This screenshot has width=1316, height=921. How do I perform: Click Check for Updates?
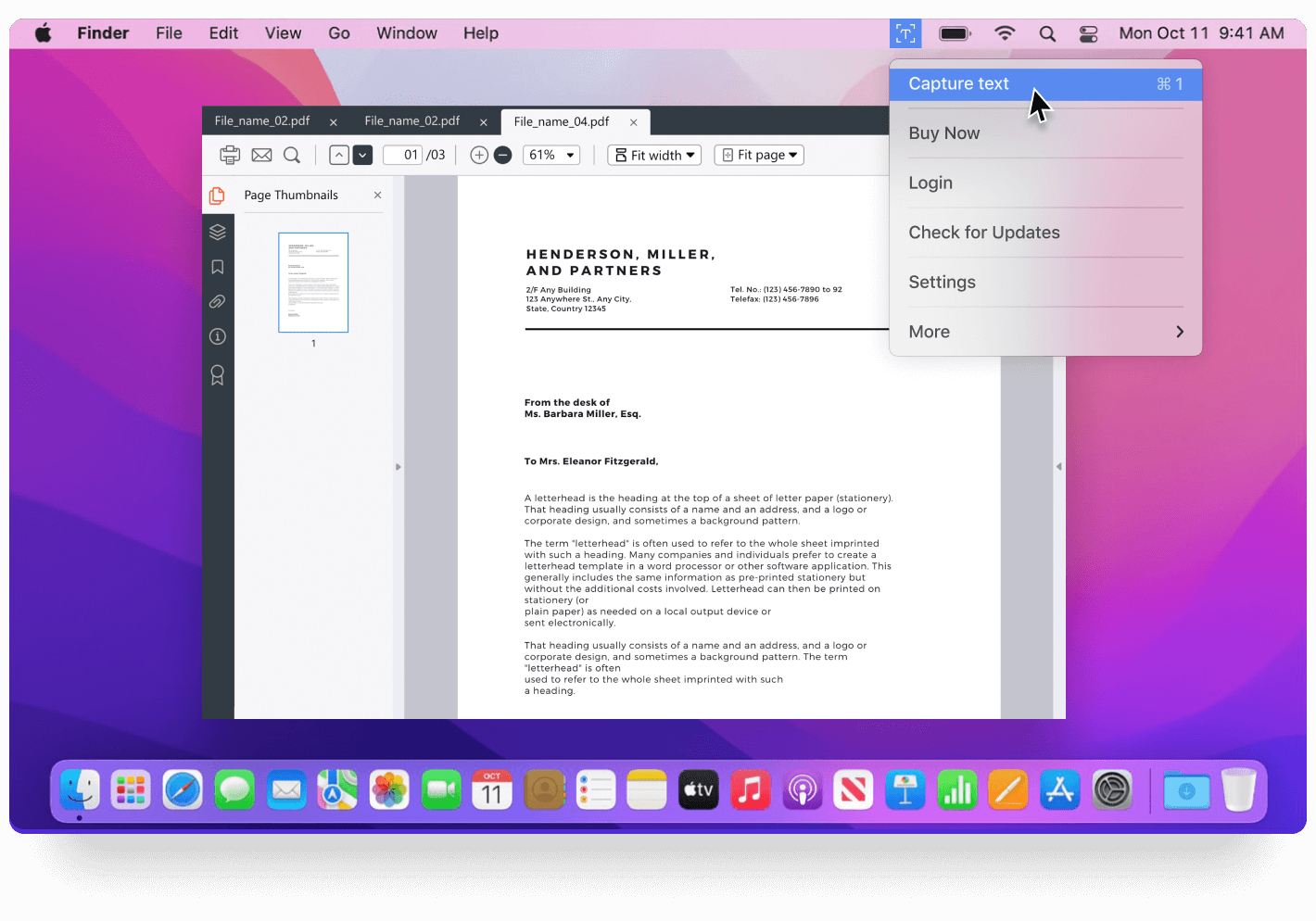coord(984,232)
